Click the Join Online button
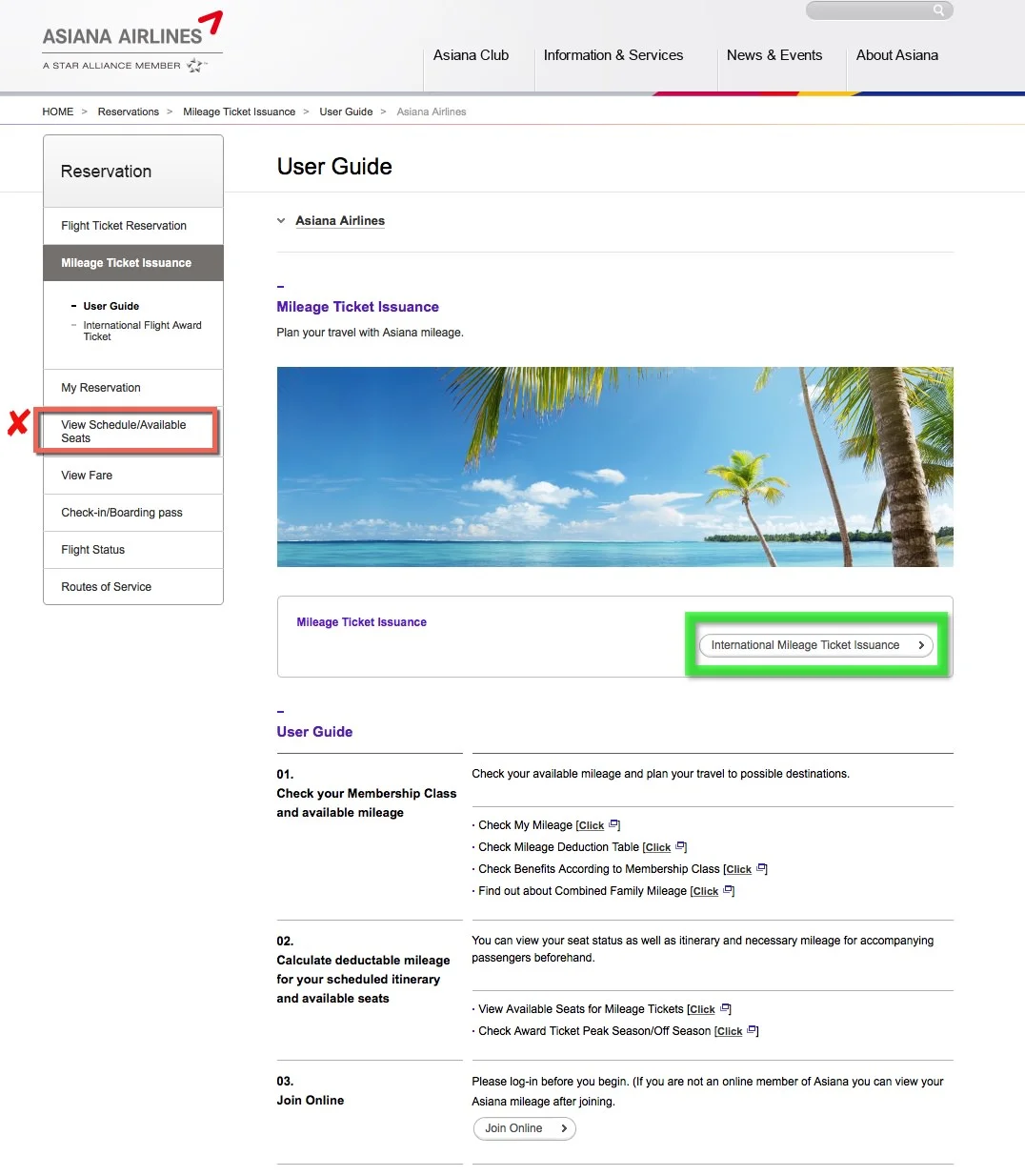1025x1176 pixels. (x=525, y=1128)
